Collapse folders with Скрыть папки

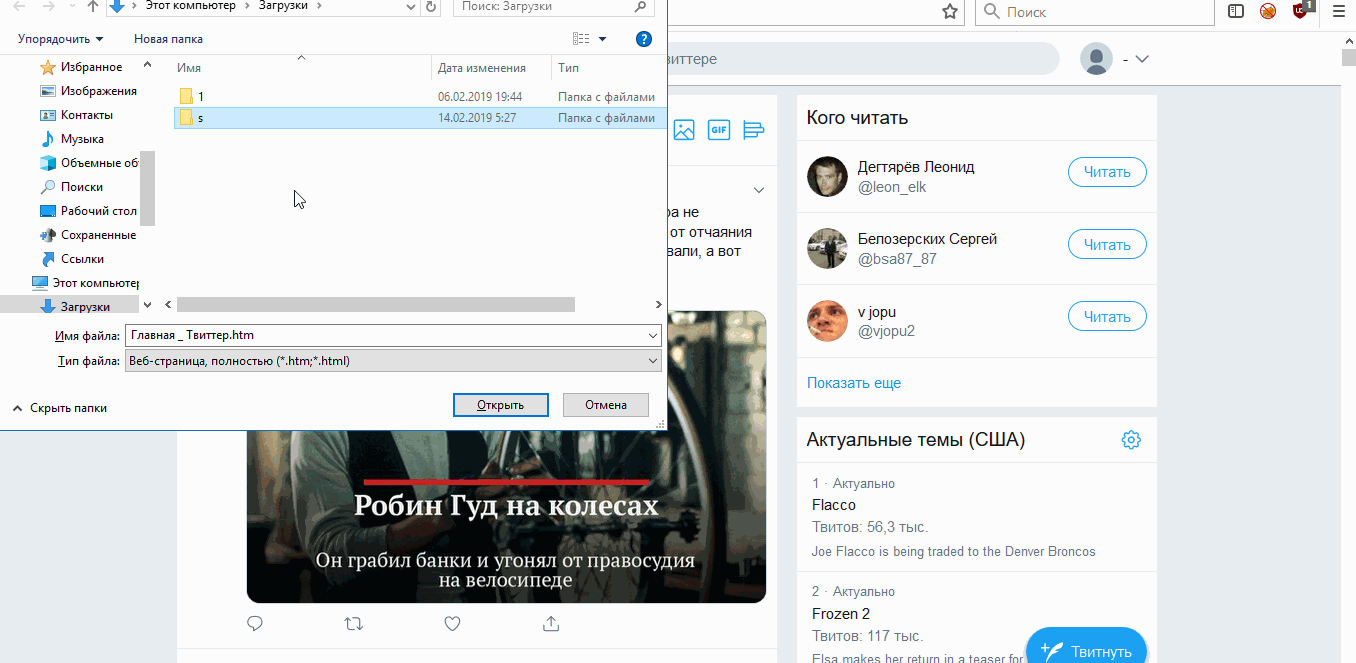(x=59, y=408)
